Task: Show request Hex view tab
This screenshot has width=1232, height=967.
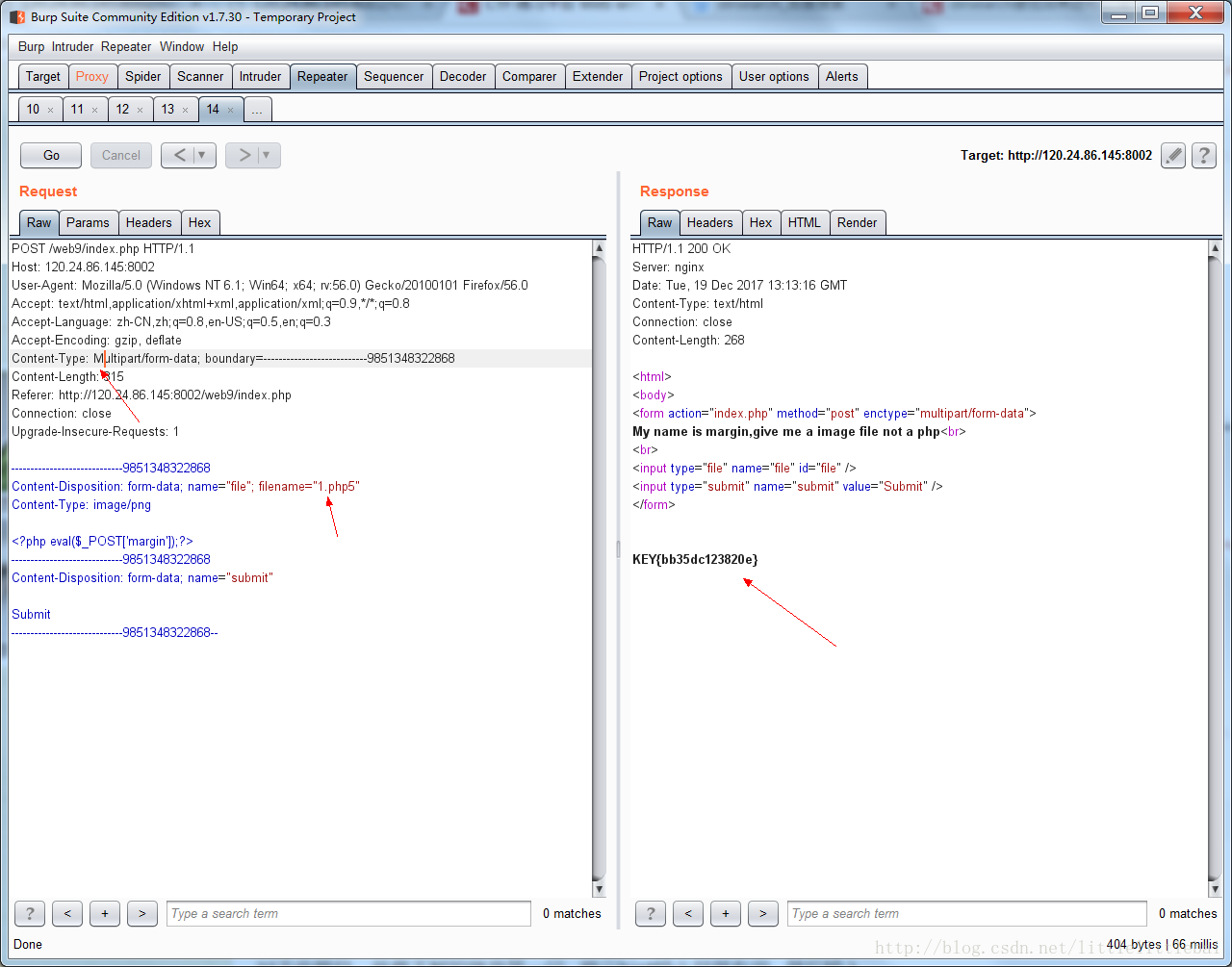Action: pyautogui.click(x=199, y=222)
